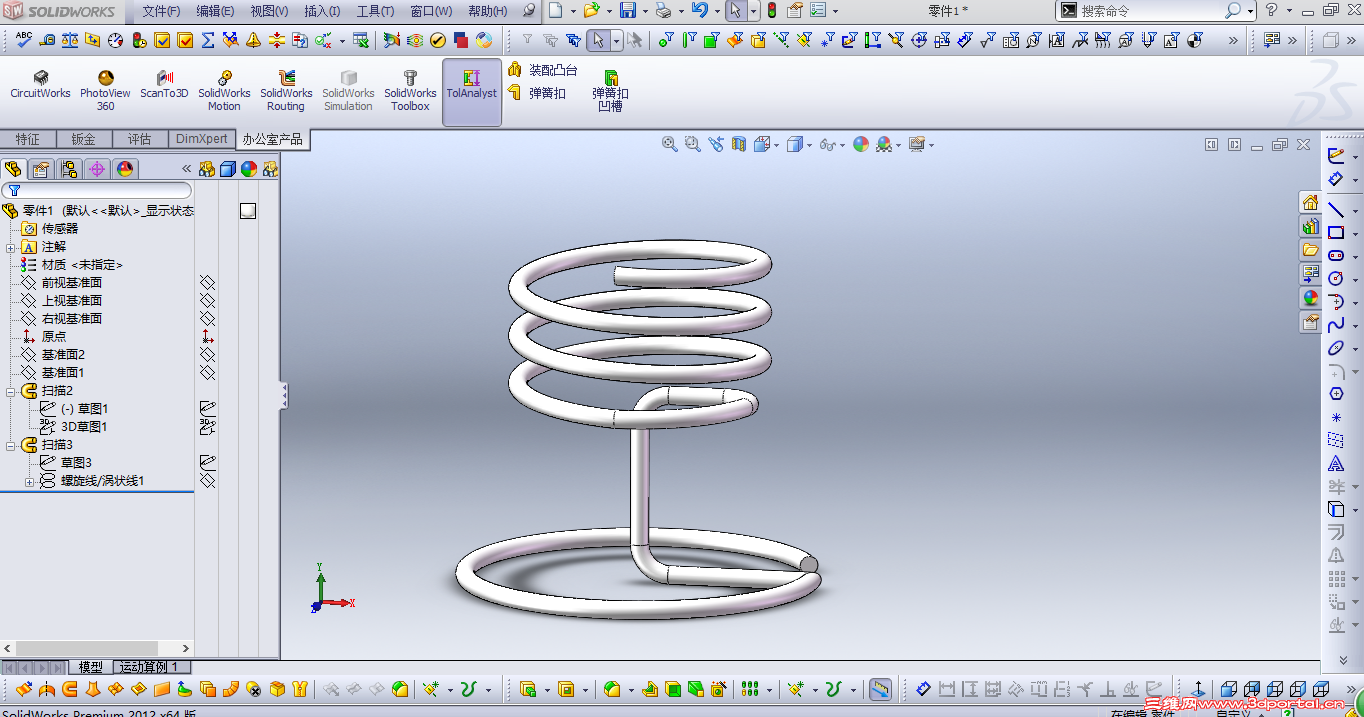Open the 插入(I) menu
1364x717 pixels.
322,11
